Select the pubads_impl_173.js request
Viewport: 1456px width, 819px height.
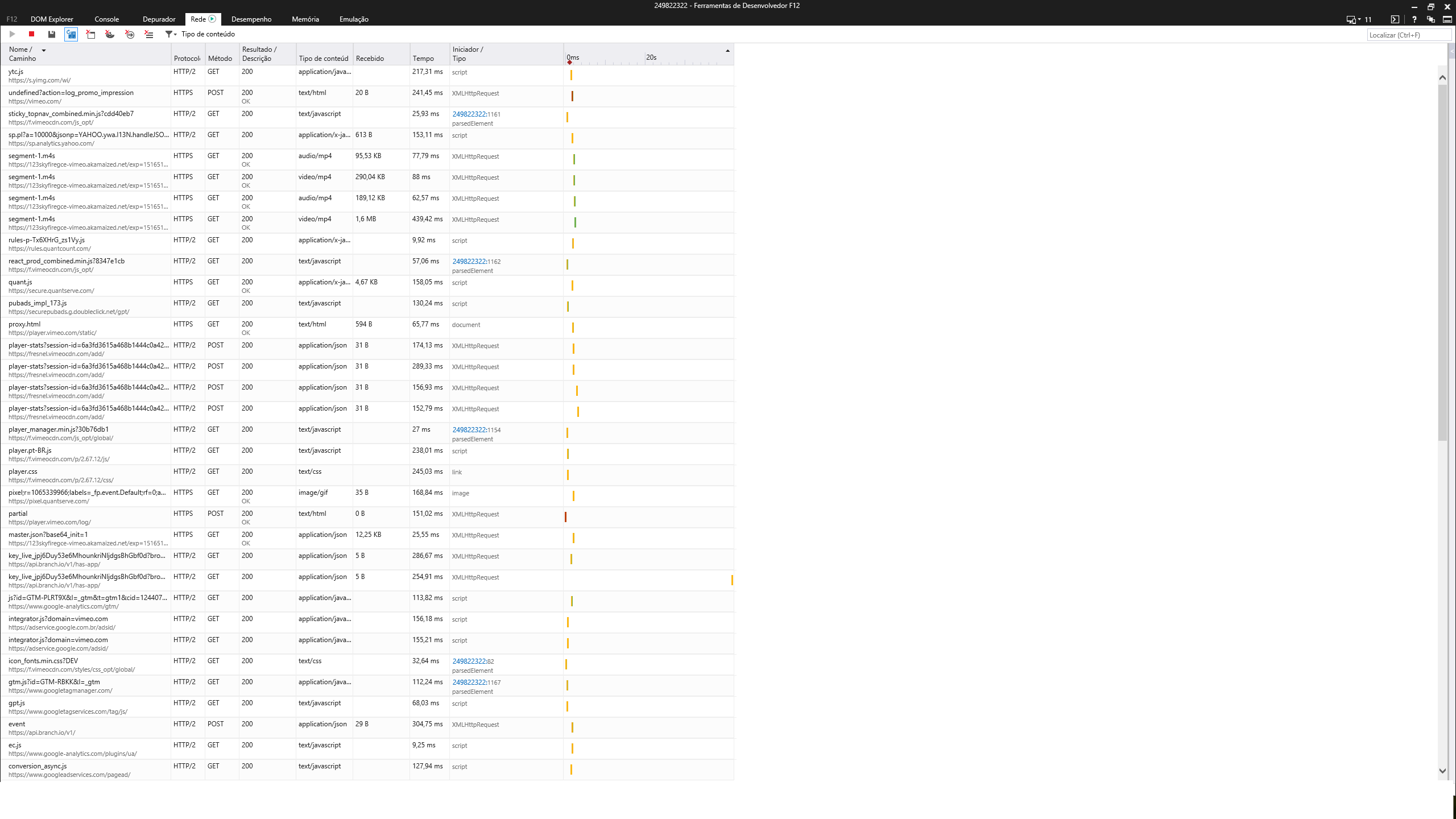(x=367, y=307)
